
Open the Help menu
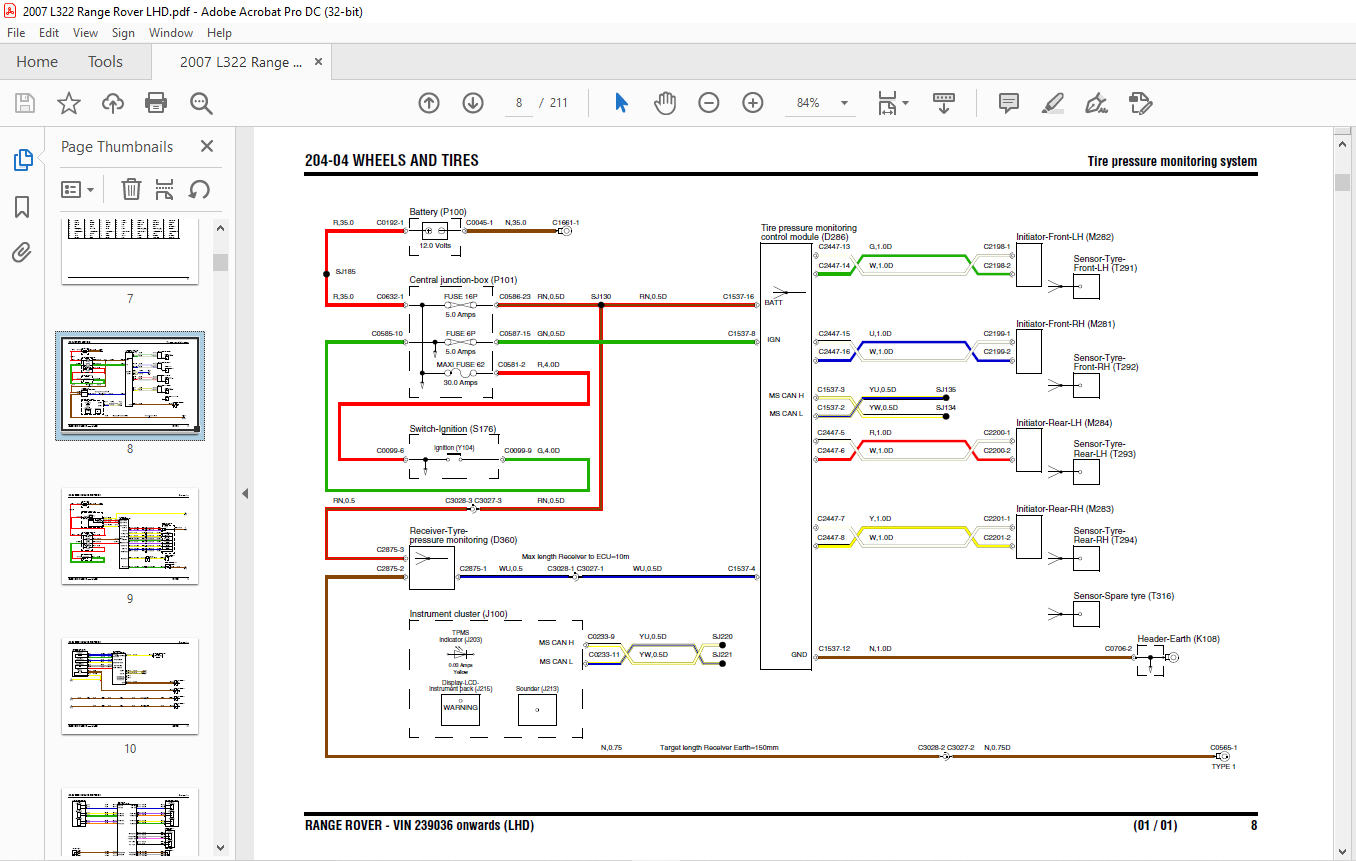pos(219,33)
